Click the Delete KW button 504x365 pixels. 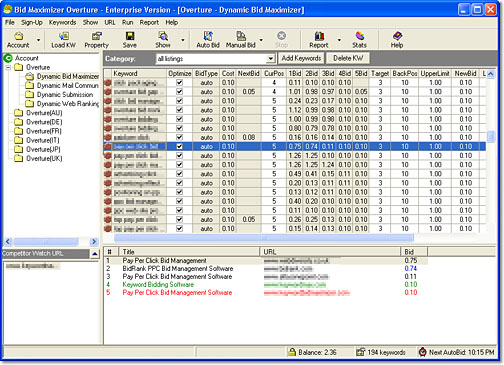[348, 58]
